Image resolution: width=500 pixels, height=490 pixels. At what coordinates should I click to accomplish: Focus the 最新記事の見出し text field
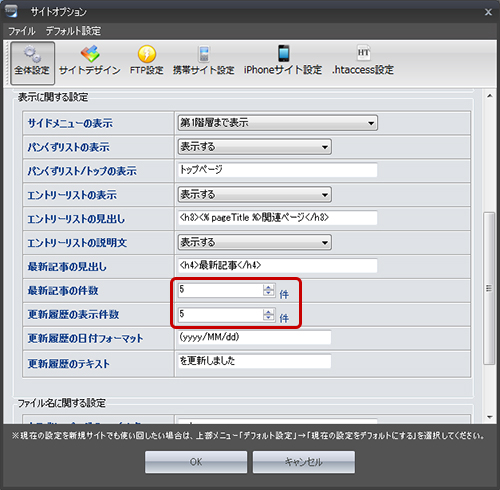[278, 266]
